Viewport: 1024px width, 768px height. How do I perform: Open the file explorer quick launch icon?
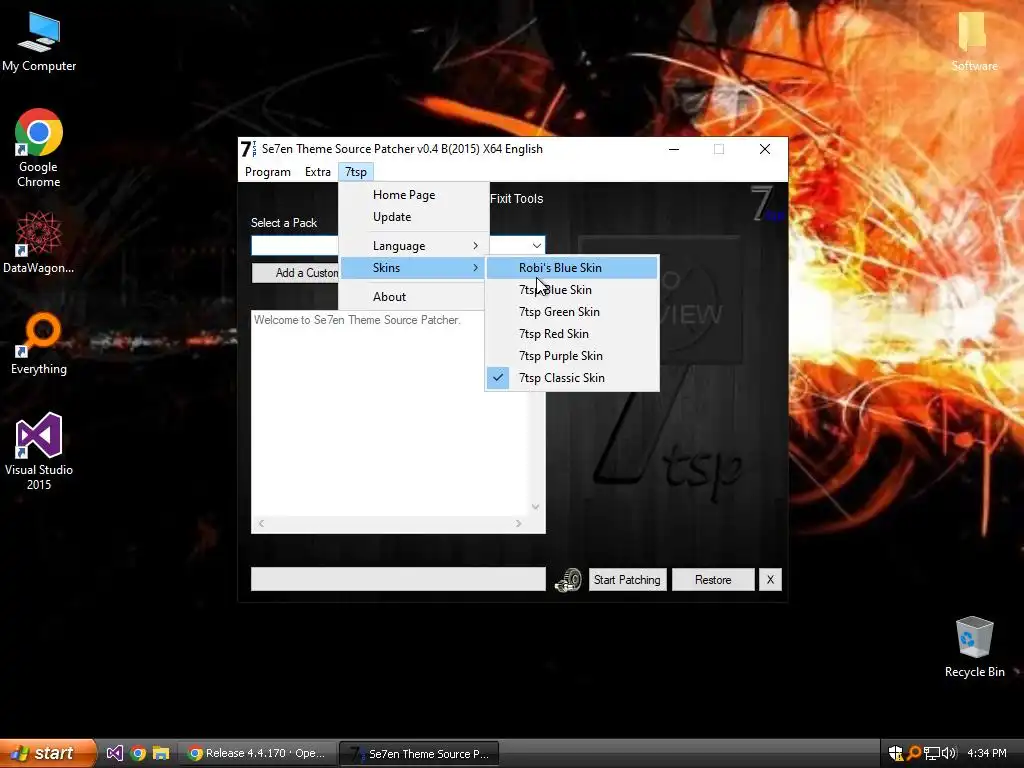click(161, 753)
